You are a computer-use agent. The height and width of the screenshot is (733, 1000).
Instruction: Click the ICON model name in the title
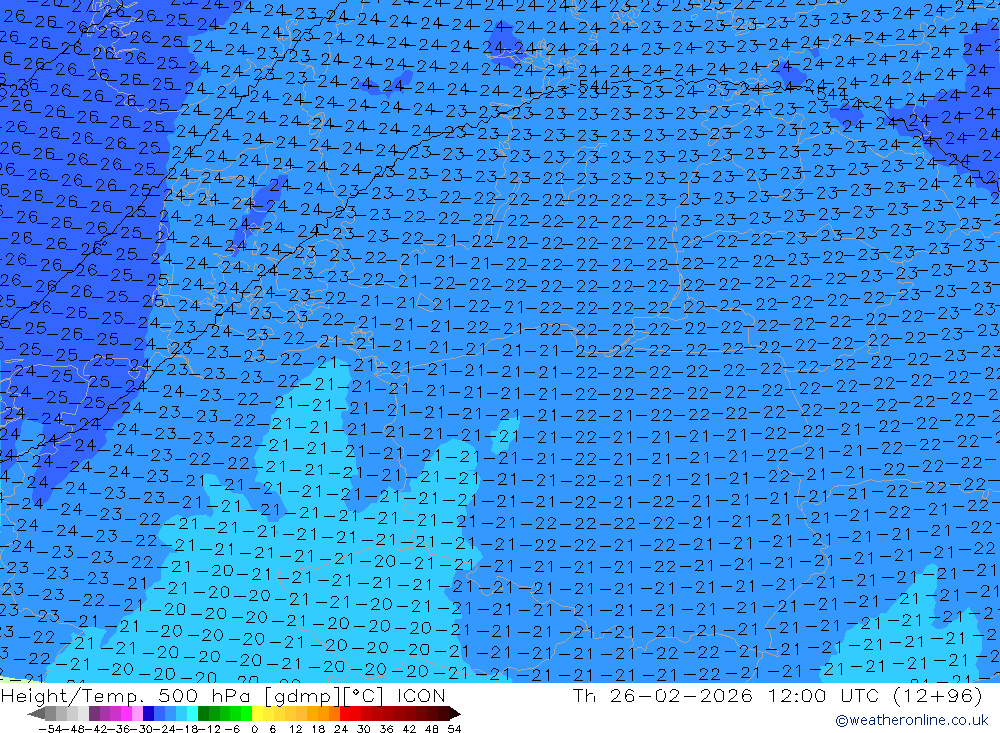[x=420, y=695]
